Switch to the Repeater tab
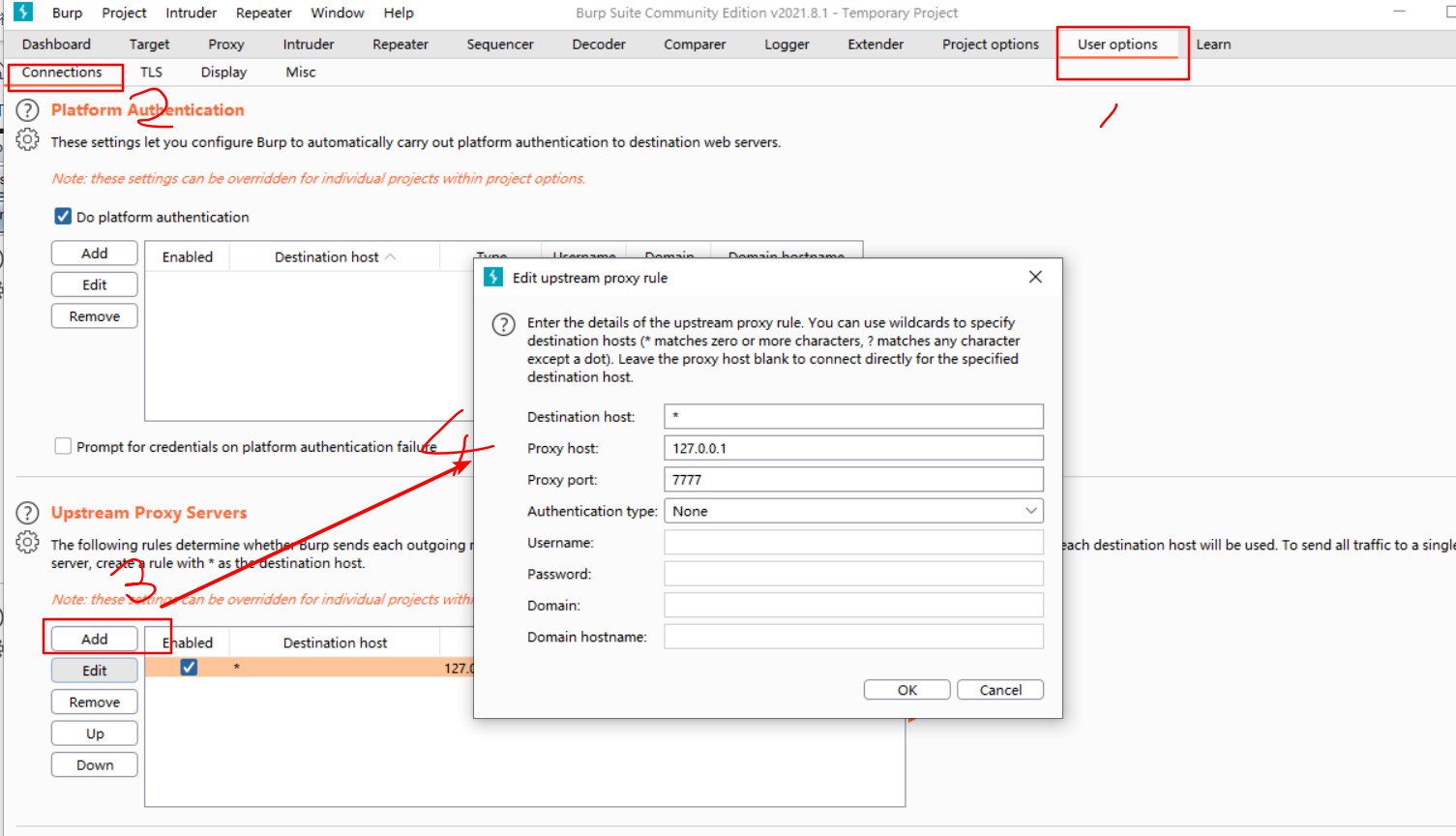Image resolution: width=1456 pixels, height=836 pixels. point(400,45)
